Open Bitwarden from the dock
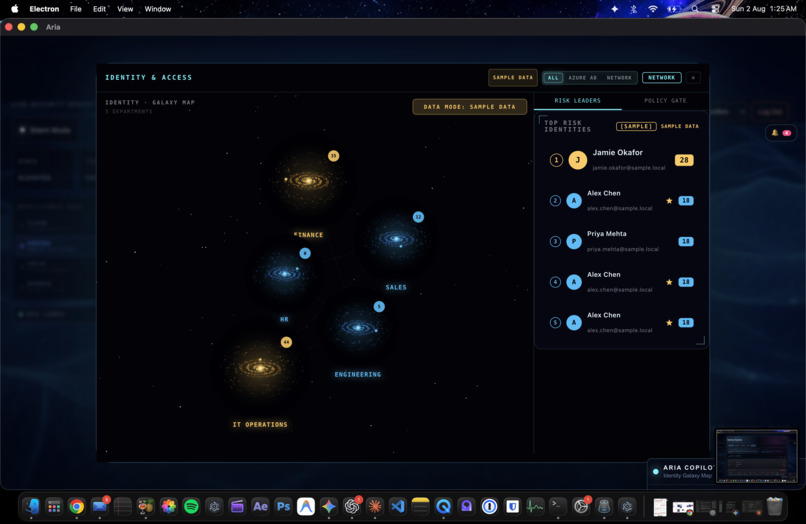 pyautogui.click(x=512, y=507)
